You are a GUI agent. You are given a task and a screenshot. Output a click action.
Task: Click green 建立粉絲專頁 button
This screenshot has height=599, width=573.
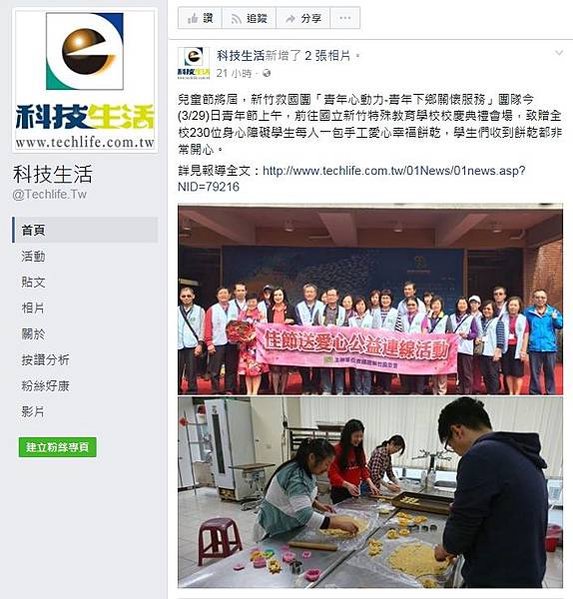click(x=57, y=447)
